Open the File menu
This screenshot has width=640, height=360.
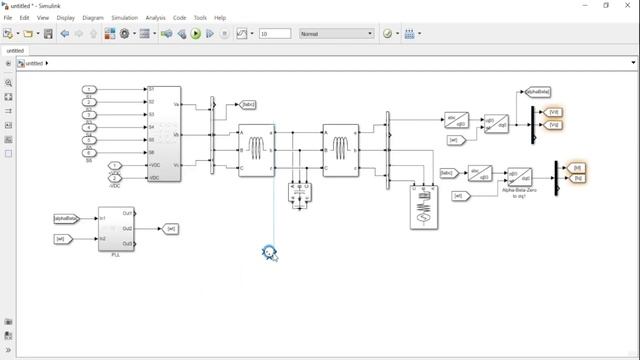click(8, 18)
